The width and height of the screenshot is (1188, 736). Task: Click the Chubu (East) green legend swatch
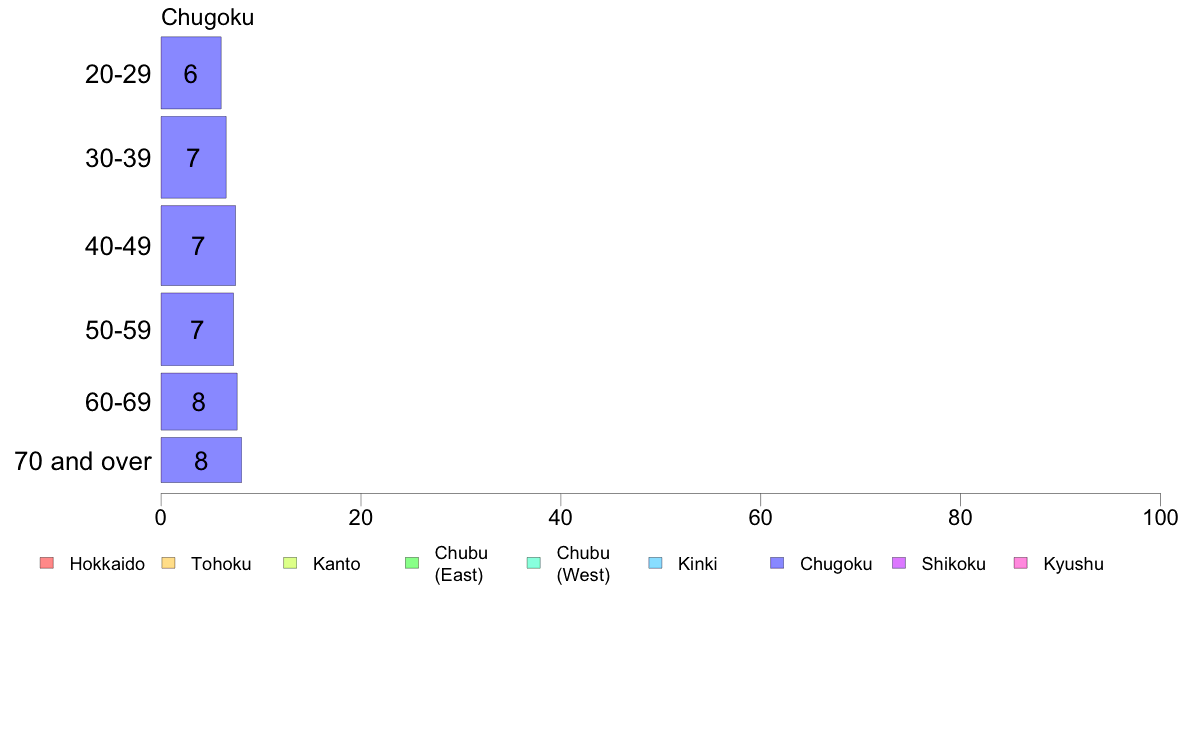click(x=412, y=563)
